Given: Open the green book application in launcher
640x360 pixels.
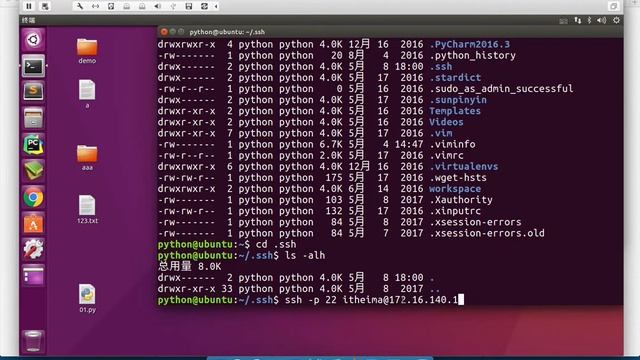Looking at the screenshot, I should (33, 171).
